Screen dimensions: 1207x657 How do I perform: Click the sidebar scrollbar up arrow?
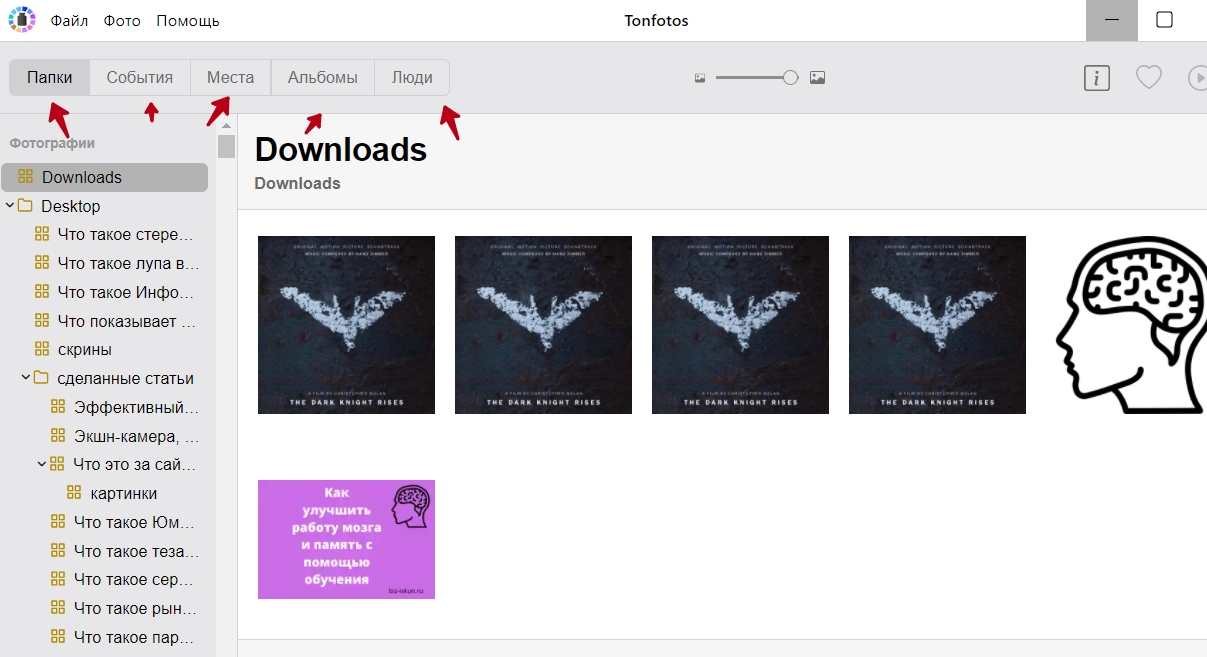tap(226, 125)
